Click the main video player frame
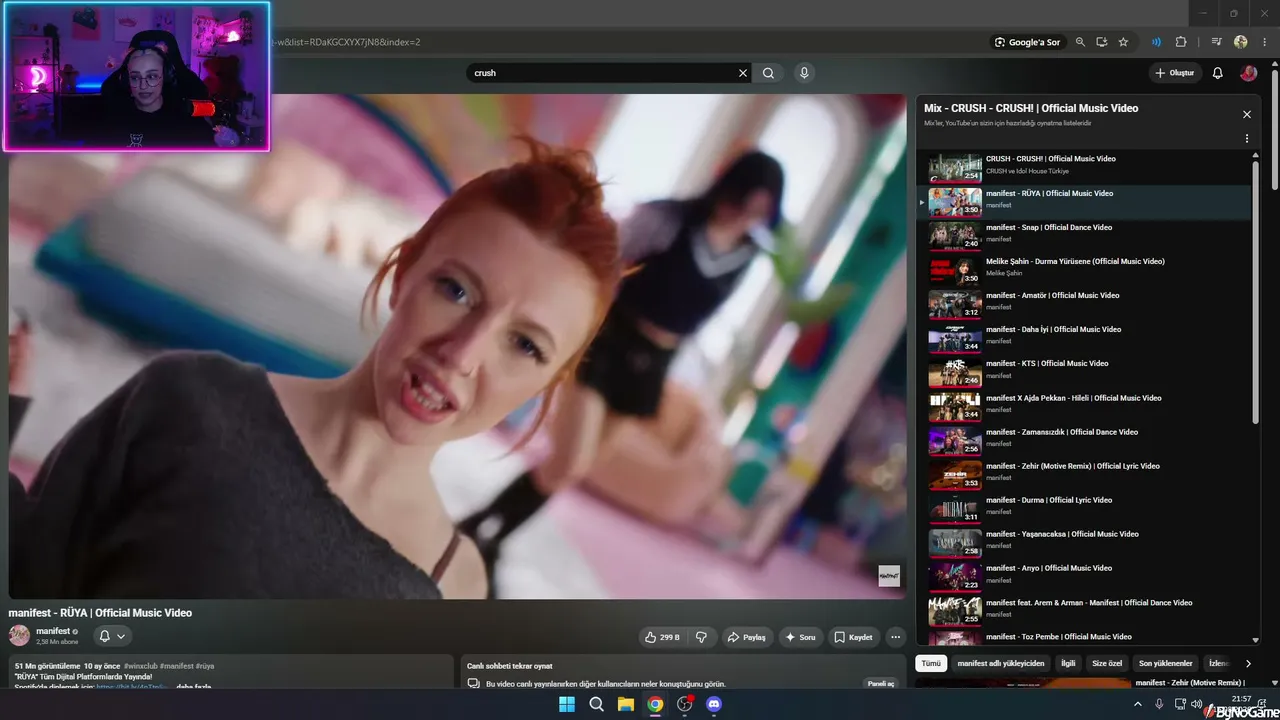1280x720 pixels. 457,346
